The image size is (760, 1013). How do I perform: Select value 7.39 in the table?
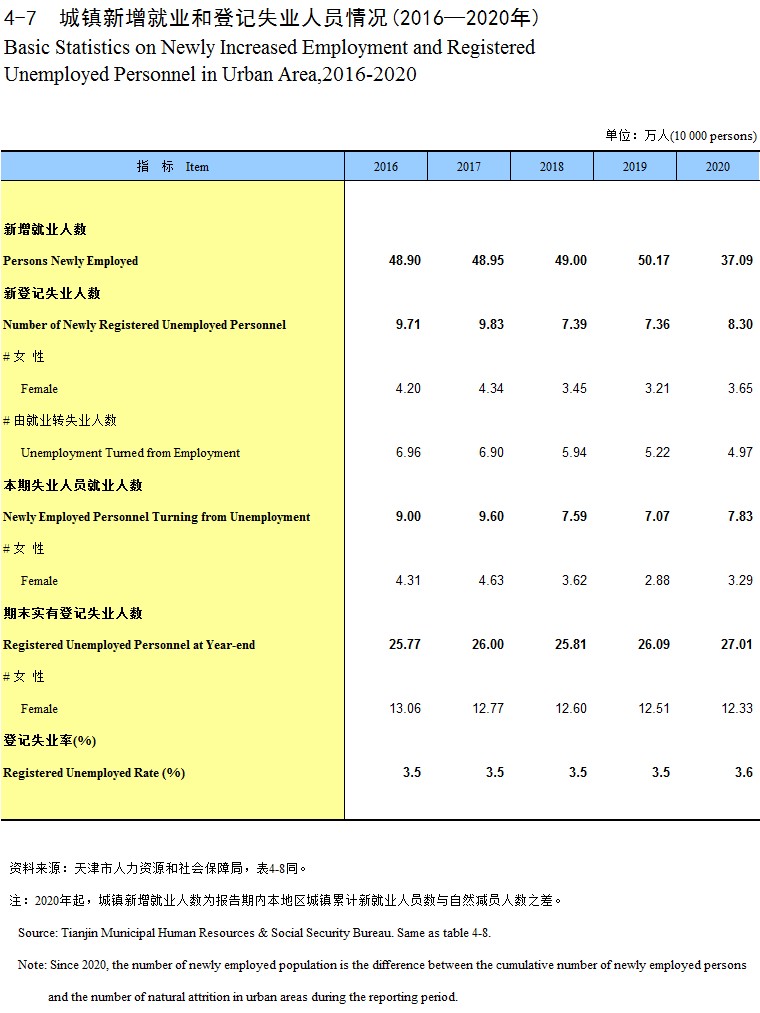coord(574,324)
